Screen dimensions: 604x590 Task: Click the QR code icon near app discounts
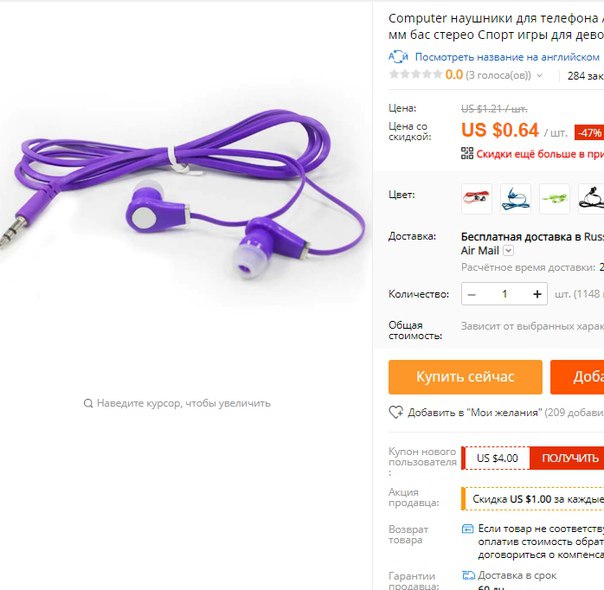tap(467, 153)
